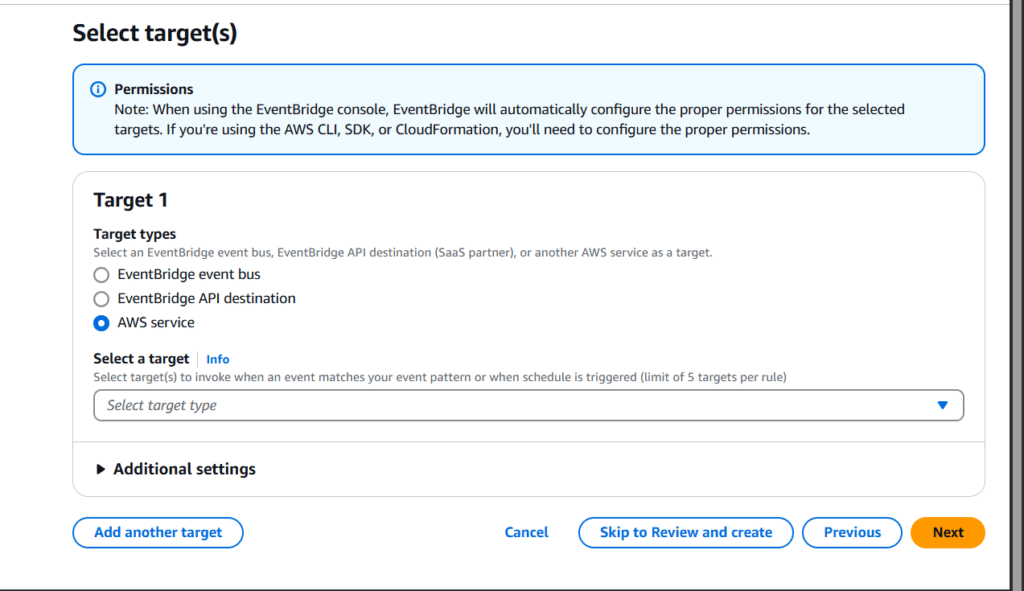
Task: Click the Cancel link
Action: click(x=526, y=532)
